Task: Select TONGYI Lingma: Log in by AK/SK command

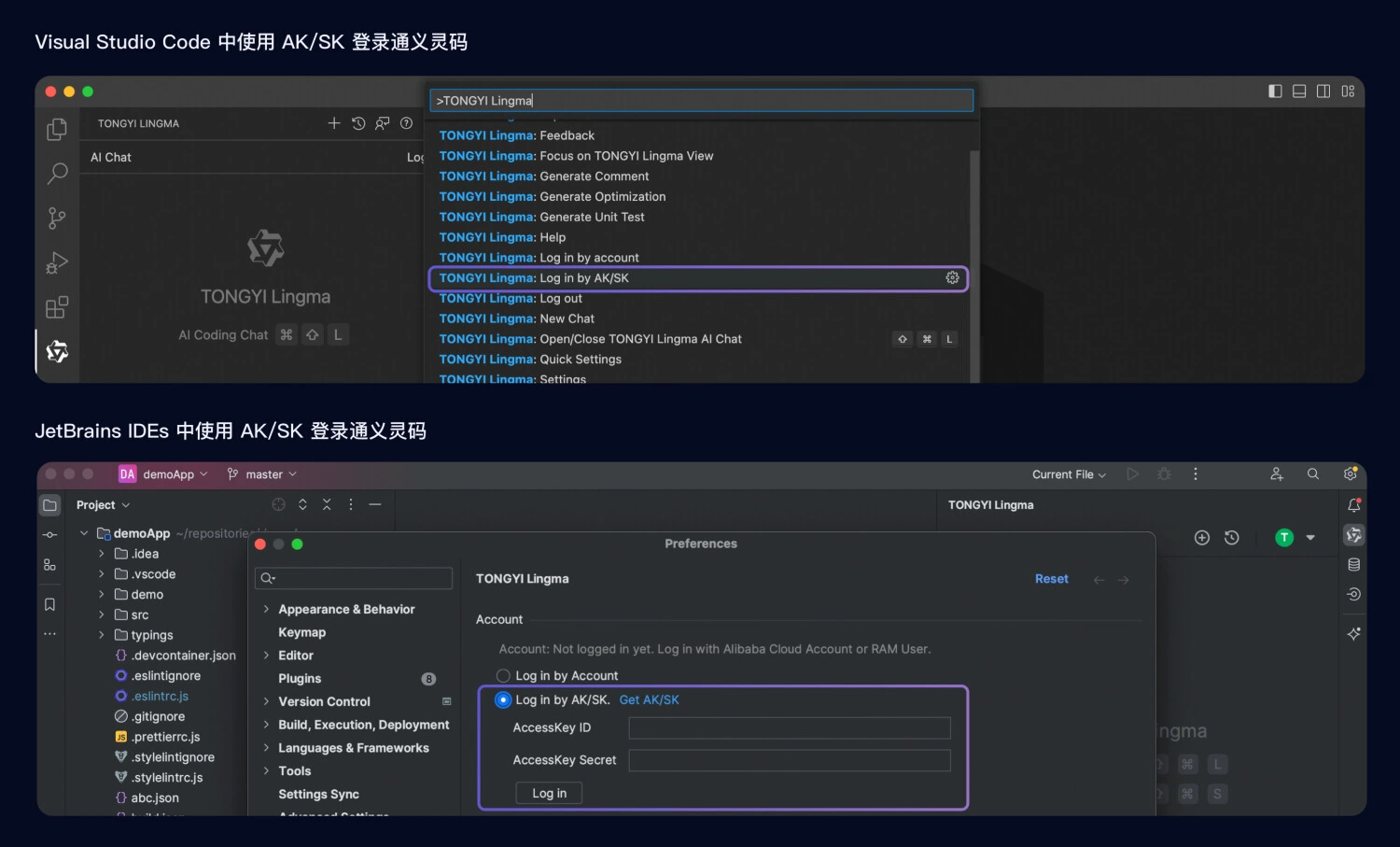Action: tap(698, 278)
